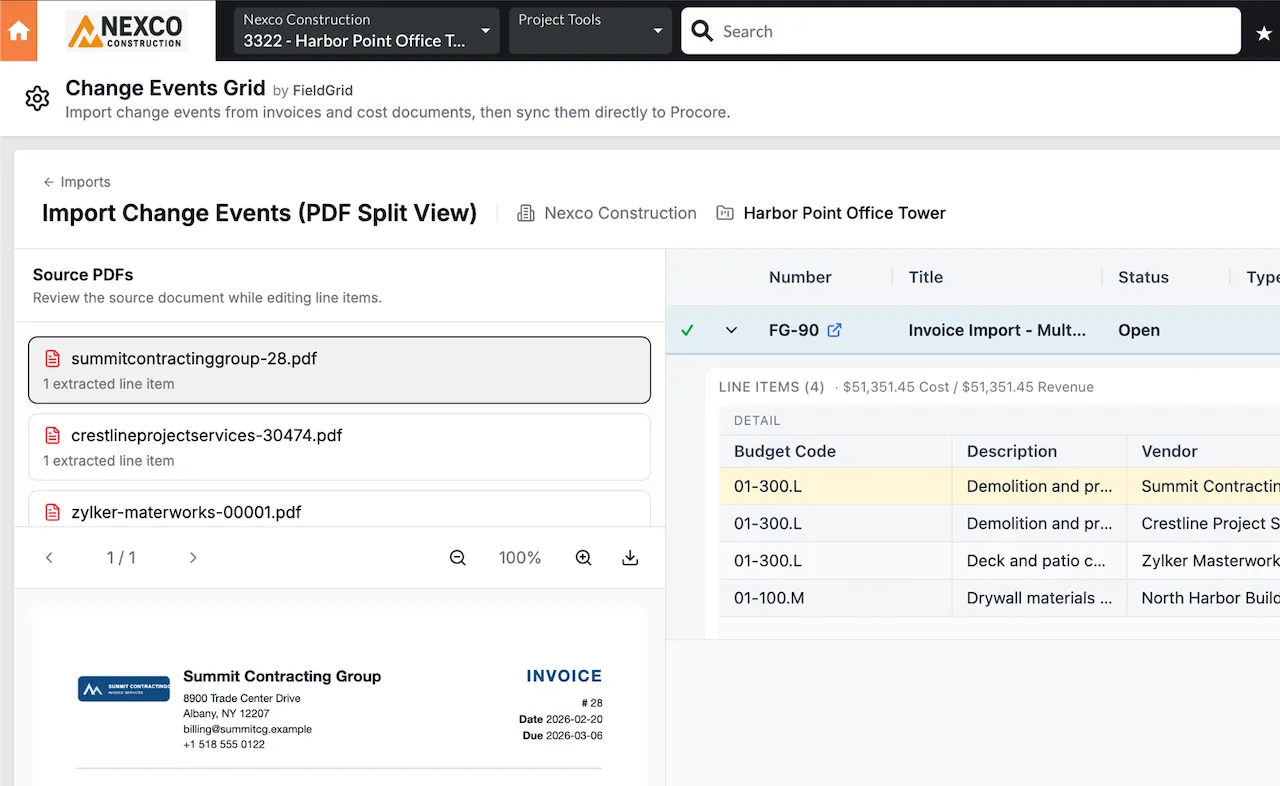Open the Nexco Construction project dropdown
The width and height of the screenshot is (1280, 786).
[366, 31]
